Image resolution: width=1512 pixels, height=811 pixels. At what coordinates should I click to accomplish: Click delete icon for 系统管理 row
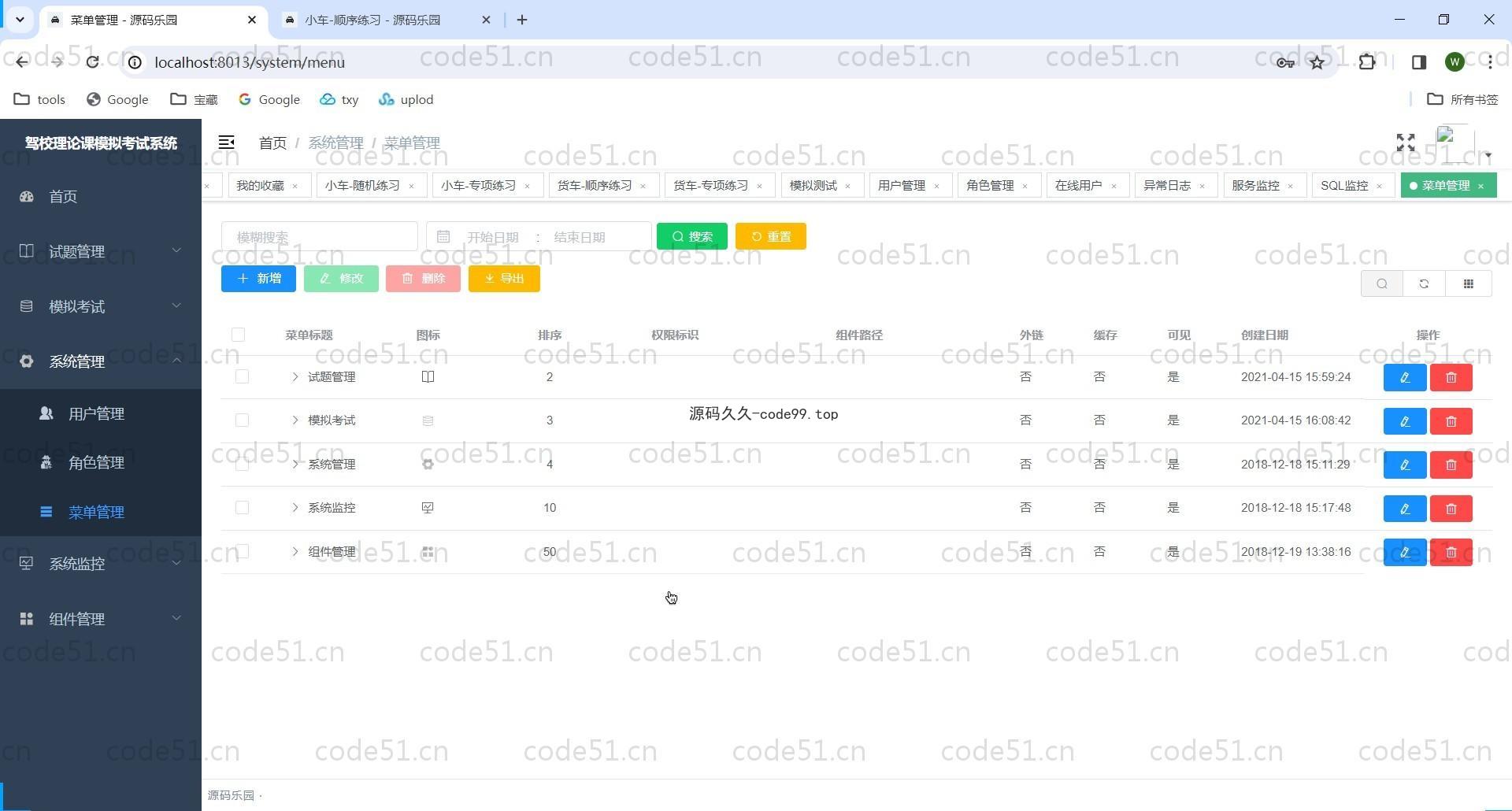click(1451, 465)
